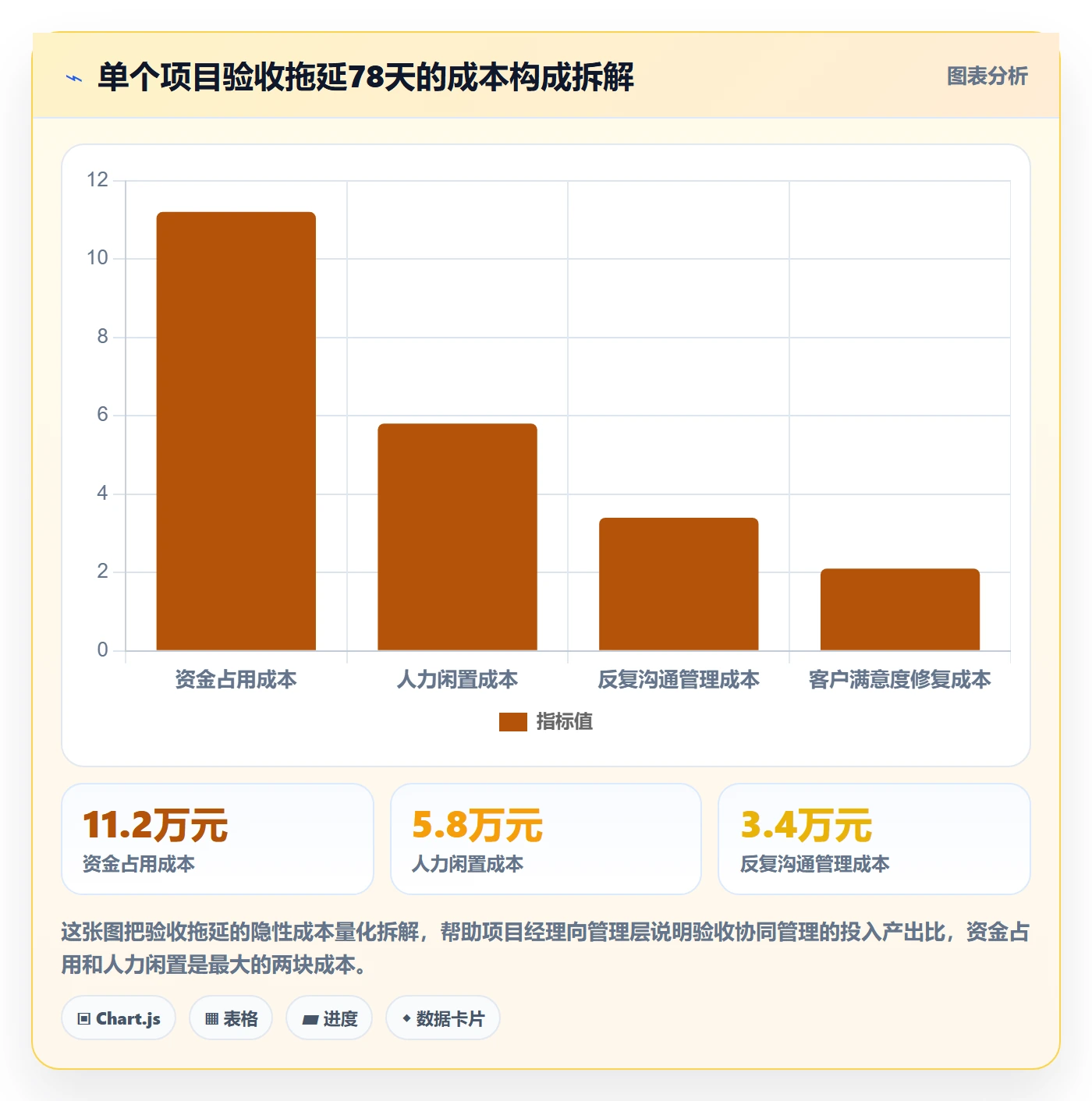The width and height of the screenshot is (1092, 1101).
Task: Click the y-axis value 6
Action: point(102,415)
